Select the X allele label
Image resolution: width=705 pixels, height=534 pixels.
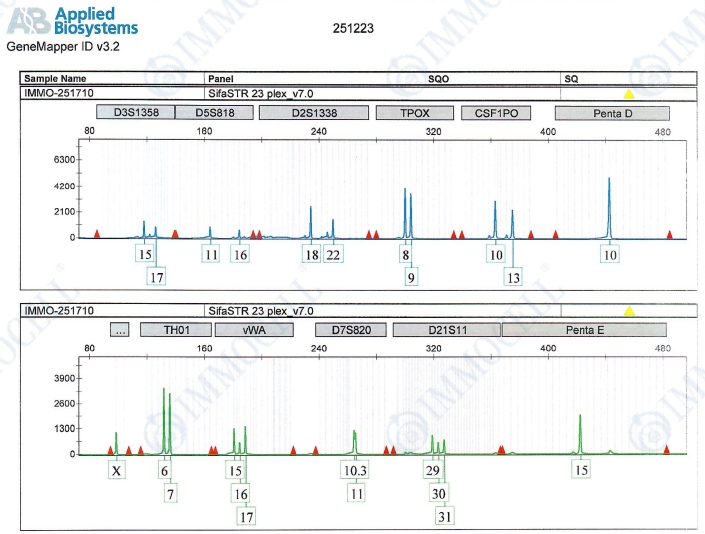pos(118,471)
